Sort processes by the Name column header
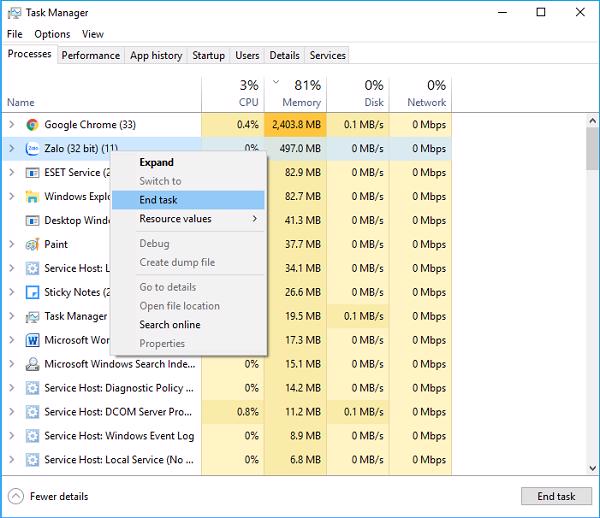600x518 pixels. coord(101,94)
